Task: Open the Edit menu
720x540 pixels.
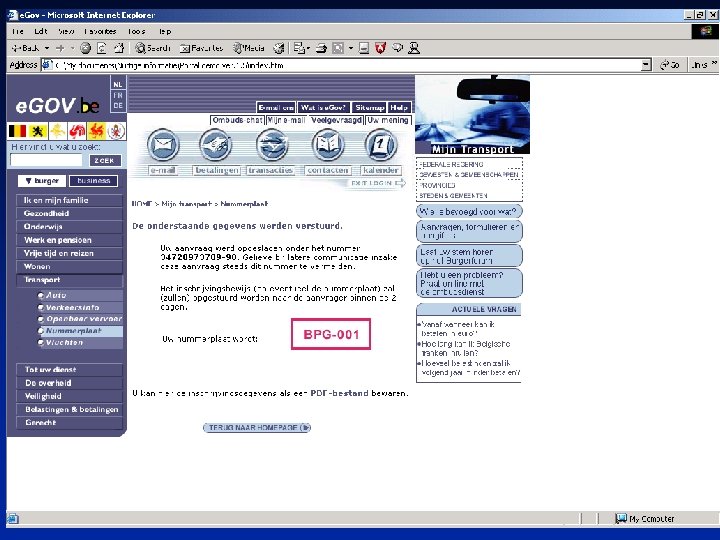Action: pos(40,32)
